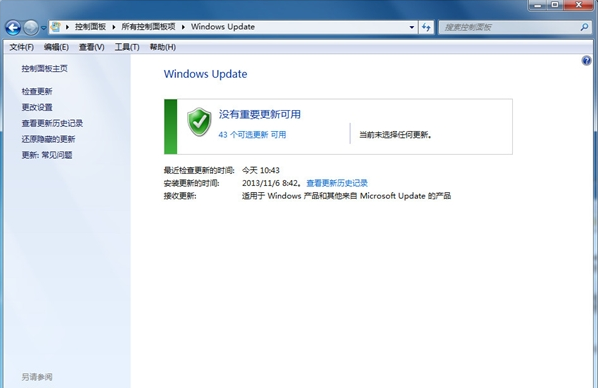This screenshot has width=599, height=388.
Task: Click the Forward navigation arrow button
Action: click(x=31, y=27)
